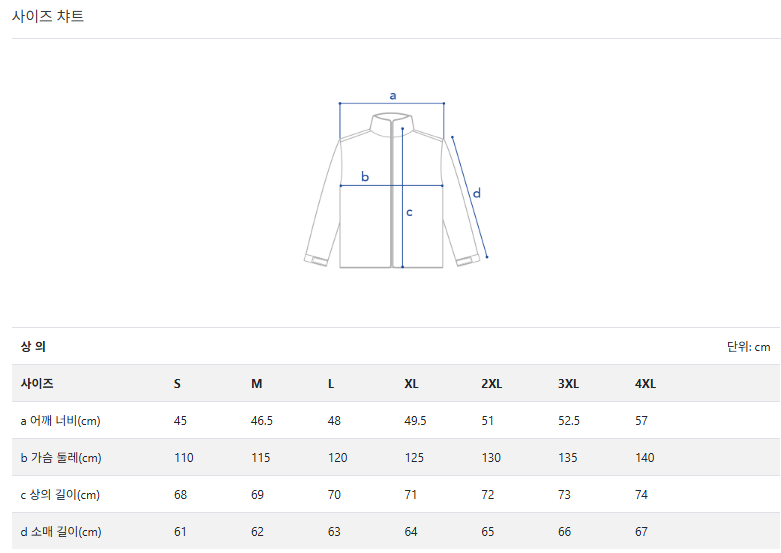Click the c 상의 길이(cm) row label
The height and width of the screenshot is (553, 781).
tap(61, 495)
